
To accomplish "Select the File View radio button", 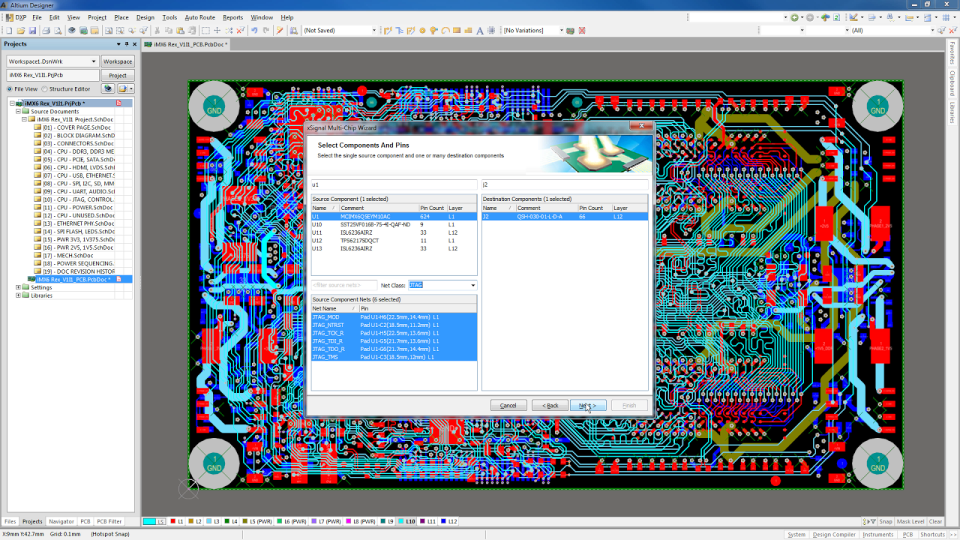I will point(10,89).
